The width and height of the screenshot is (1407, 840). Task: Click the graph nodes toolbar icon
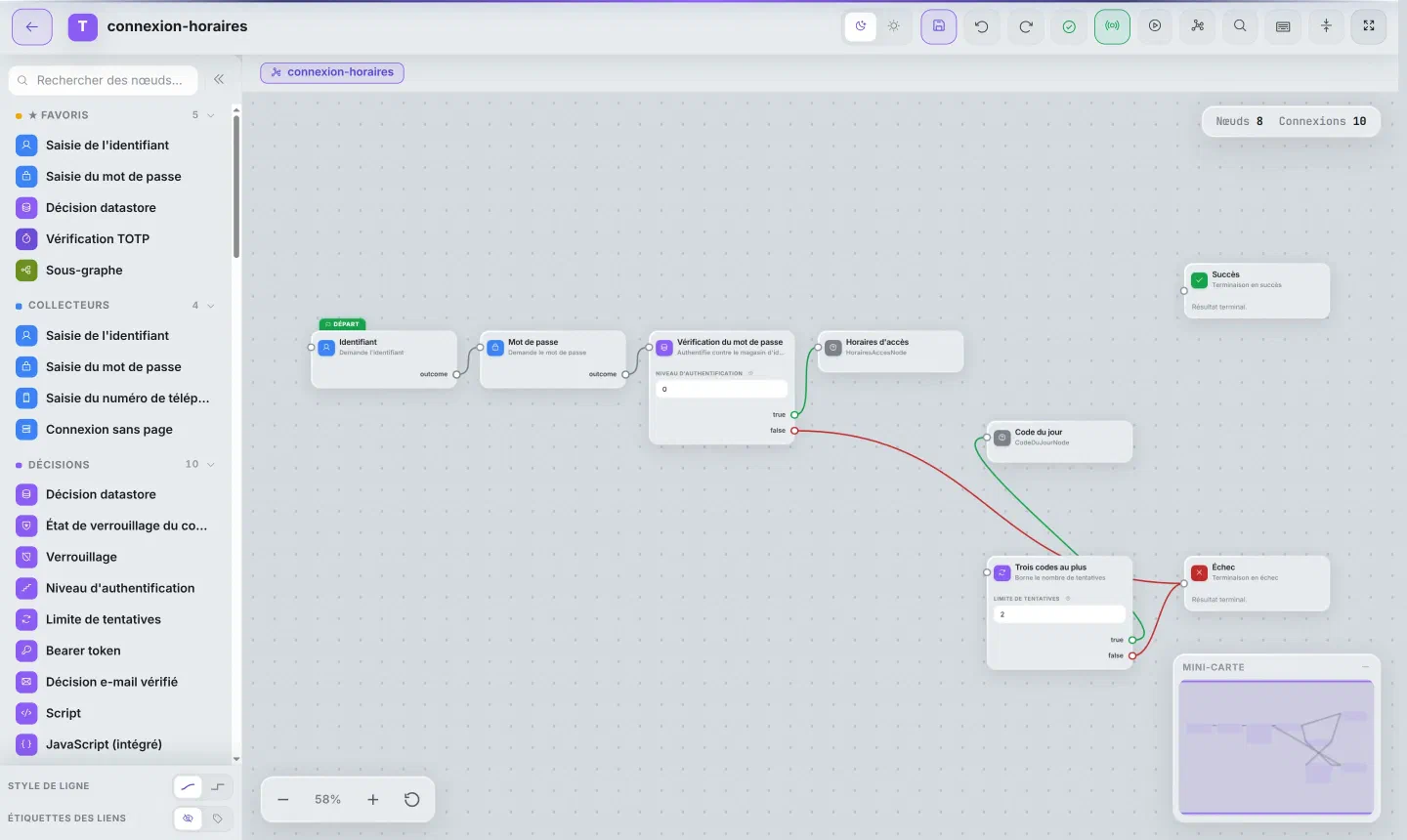pyautogui.click(x=1198, y=26)
